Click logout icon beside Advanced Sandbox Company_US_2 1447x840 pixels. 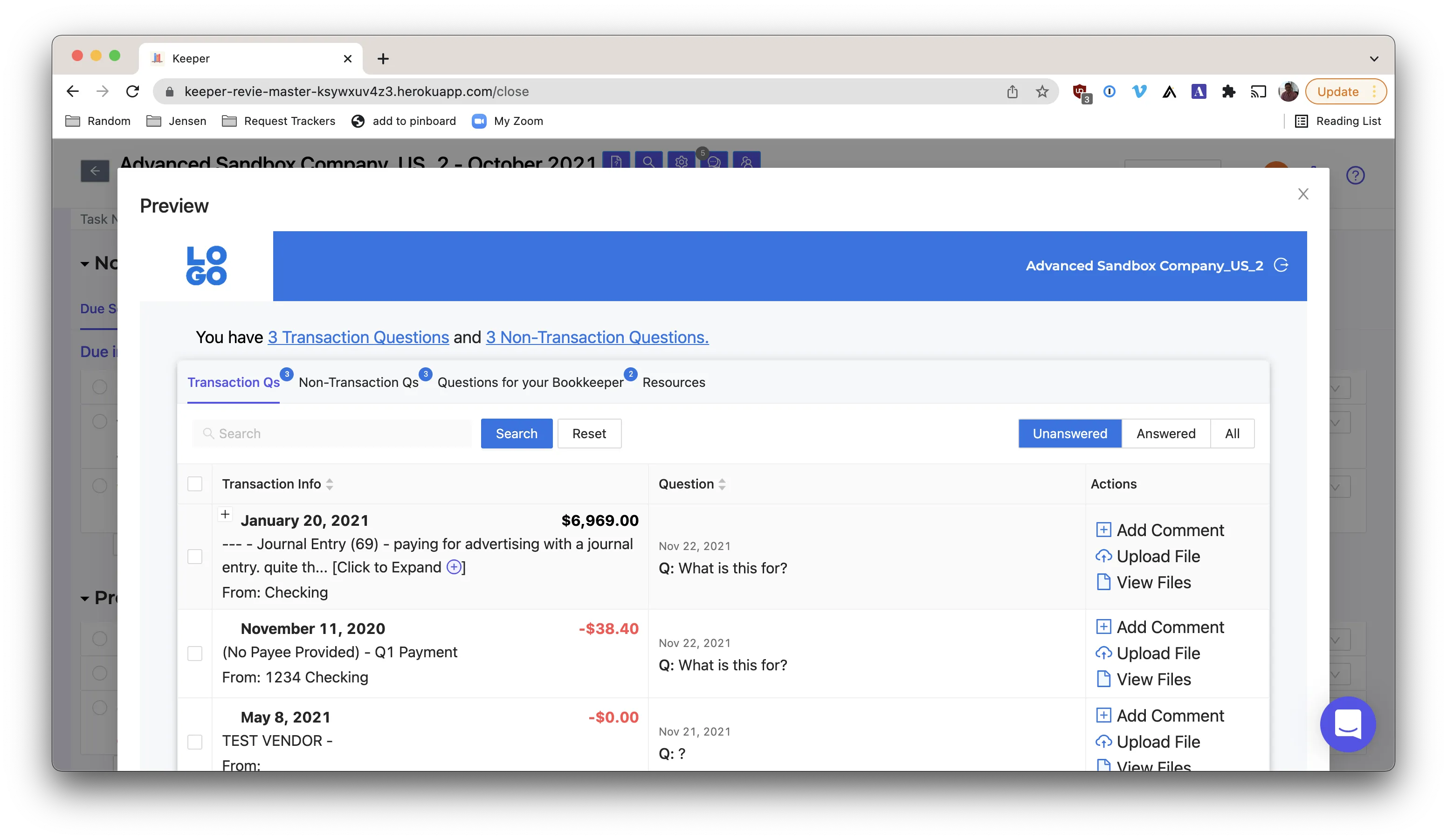coord(1281,265)
